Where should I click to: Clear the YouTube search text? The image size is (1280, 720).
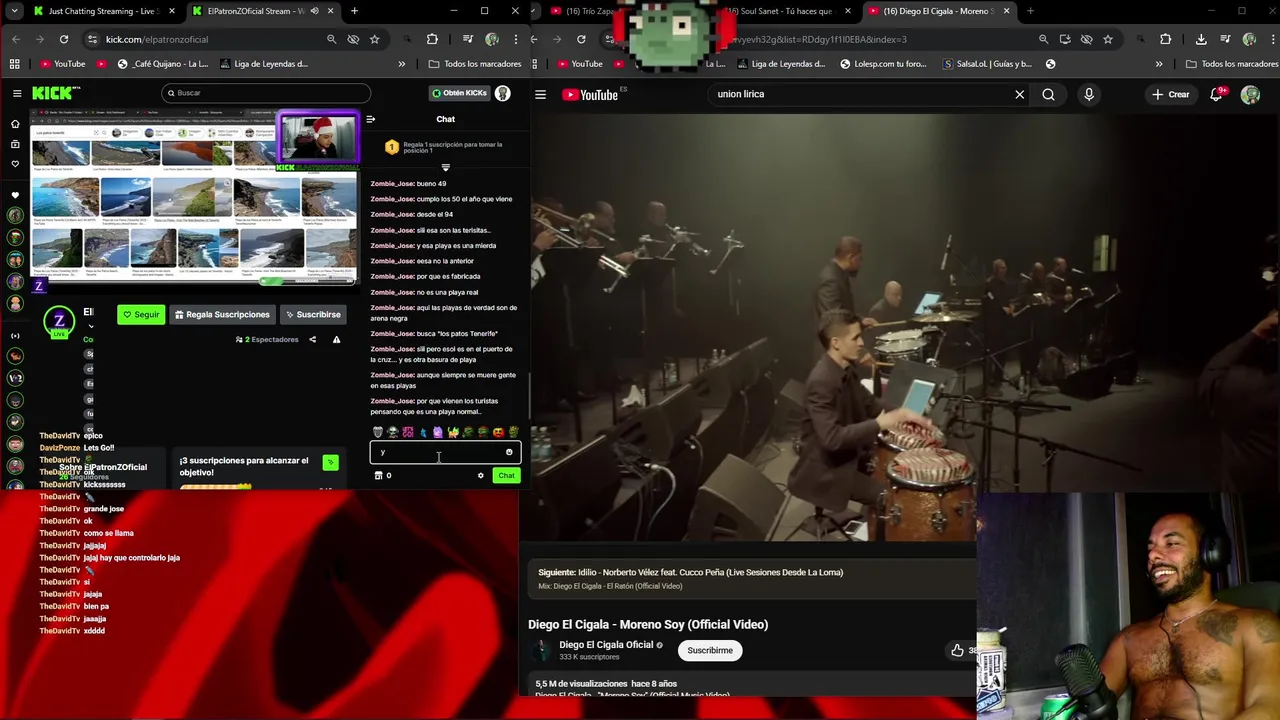pyautogui.click(x=1019, y=94)
